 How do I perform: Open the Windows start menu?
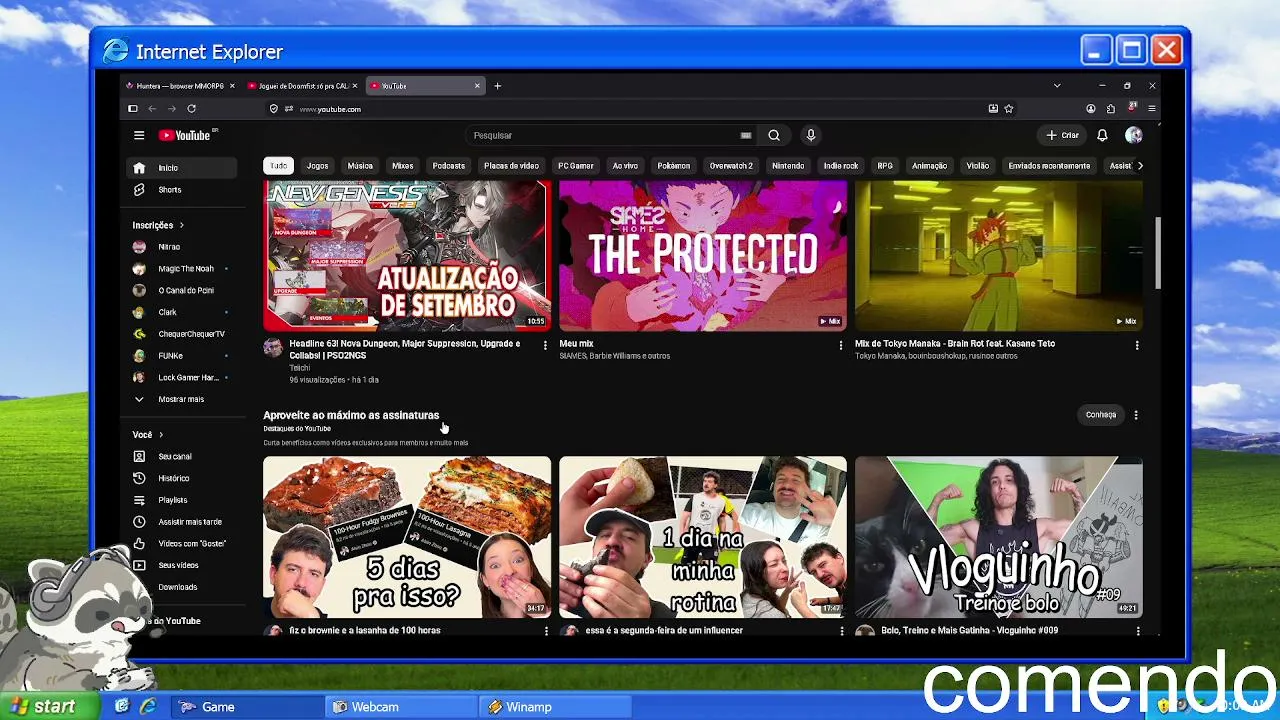point(50,706)
